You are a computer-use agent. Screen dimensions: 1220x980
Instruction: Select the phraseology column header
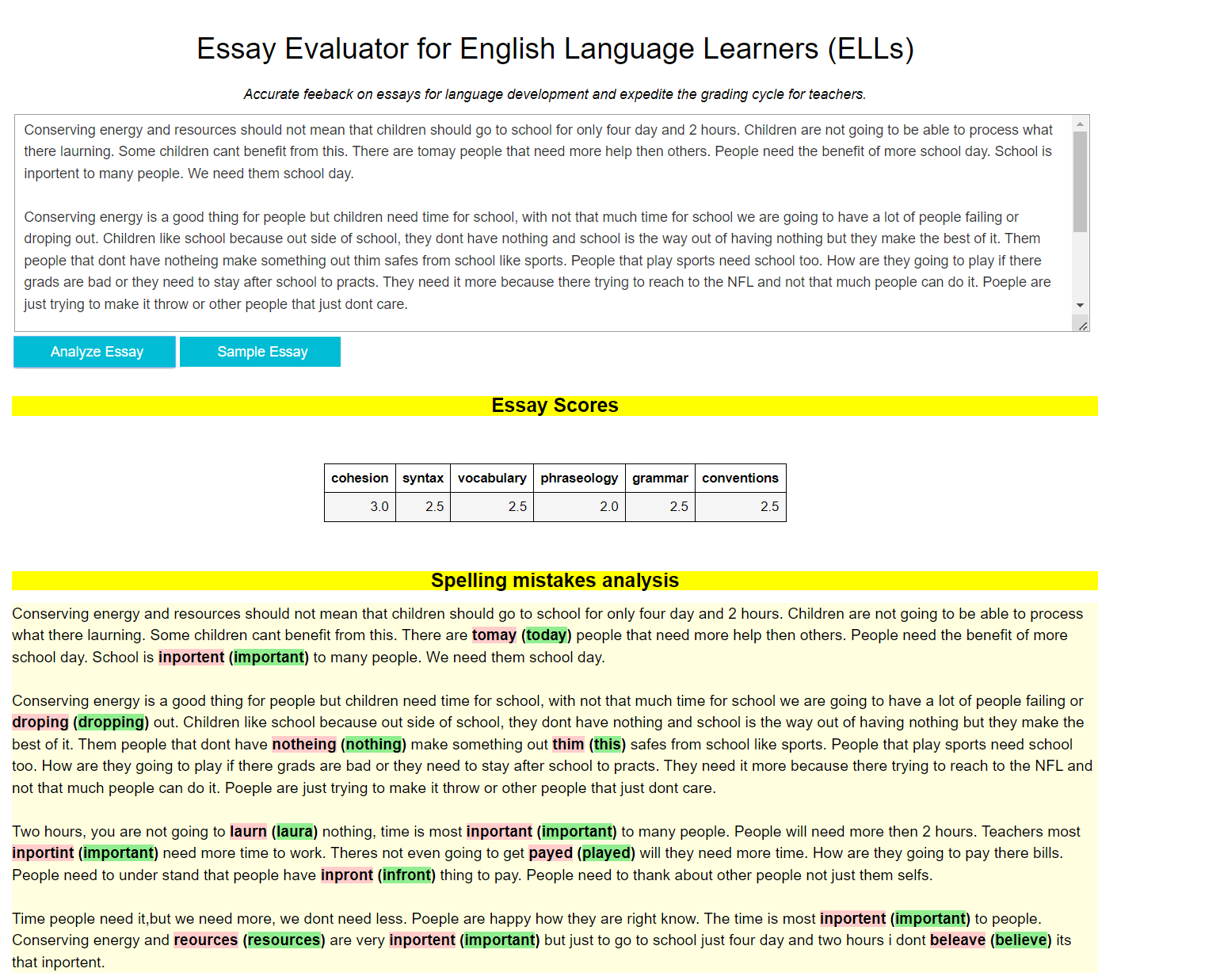579,478
